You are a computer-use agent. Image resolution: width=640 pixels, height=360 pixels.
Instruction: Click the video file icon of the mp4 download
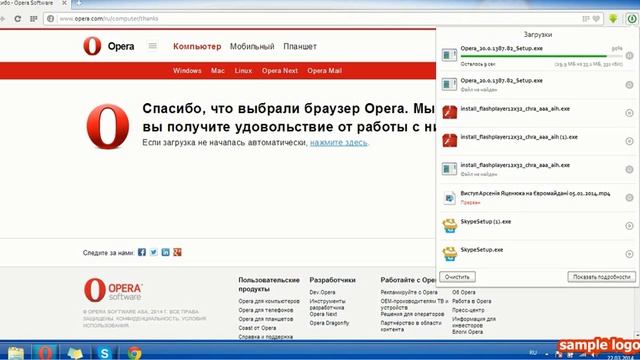(449, 198)
